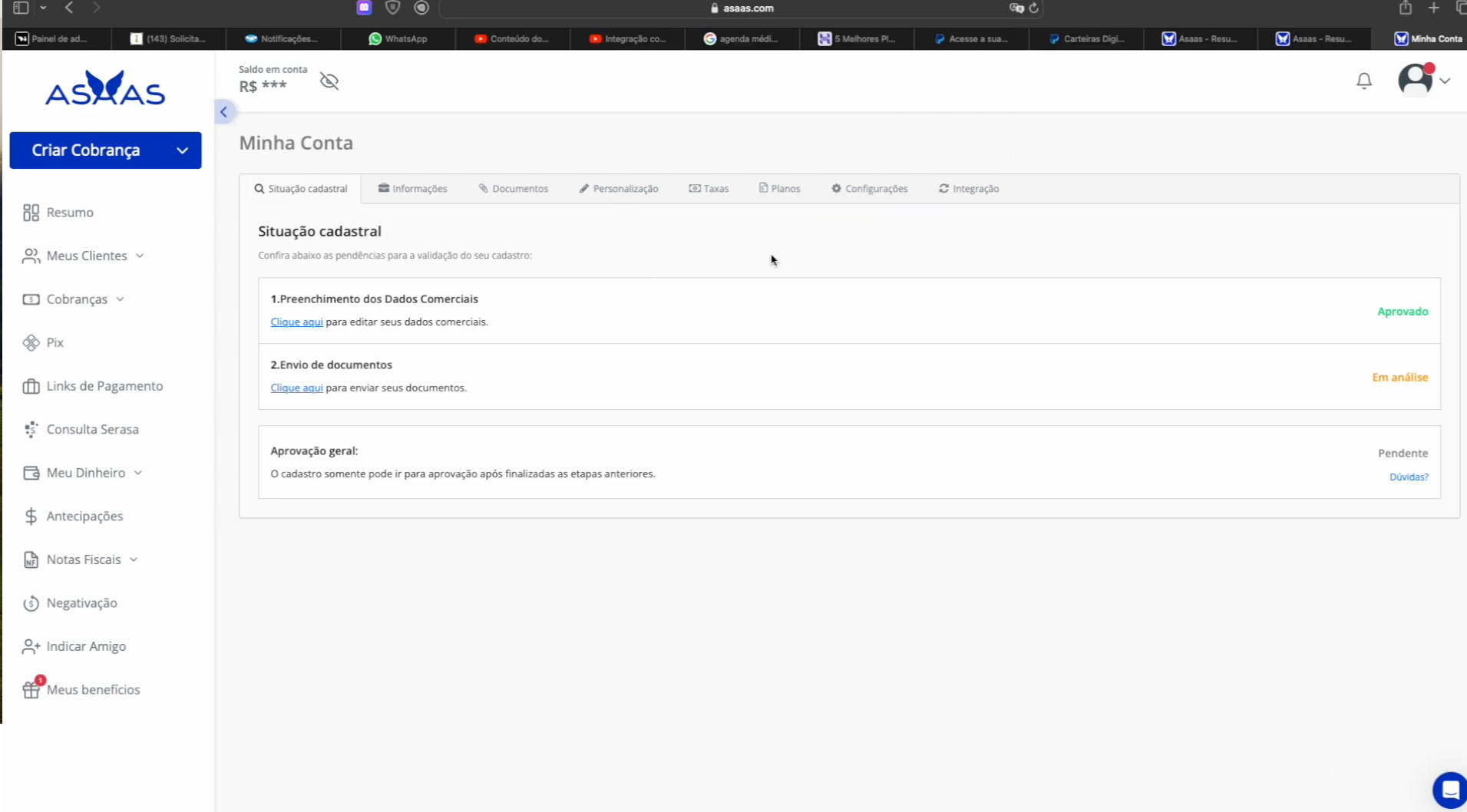Open Links de Pagamento
The image size is (1467, 812).
point(104,386)
